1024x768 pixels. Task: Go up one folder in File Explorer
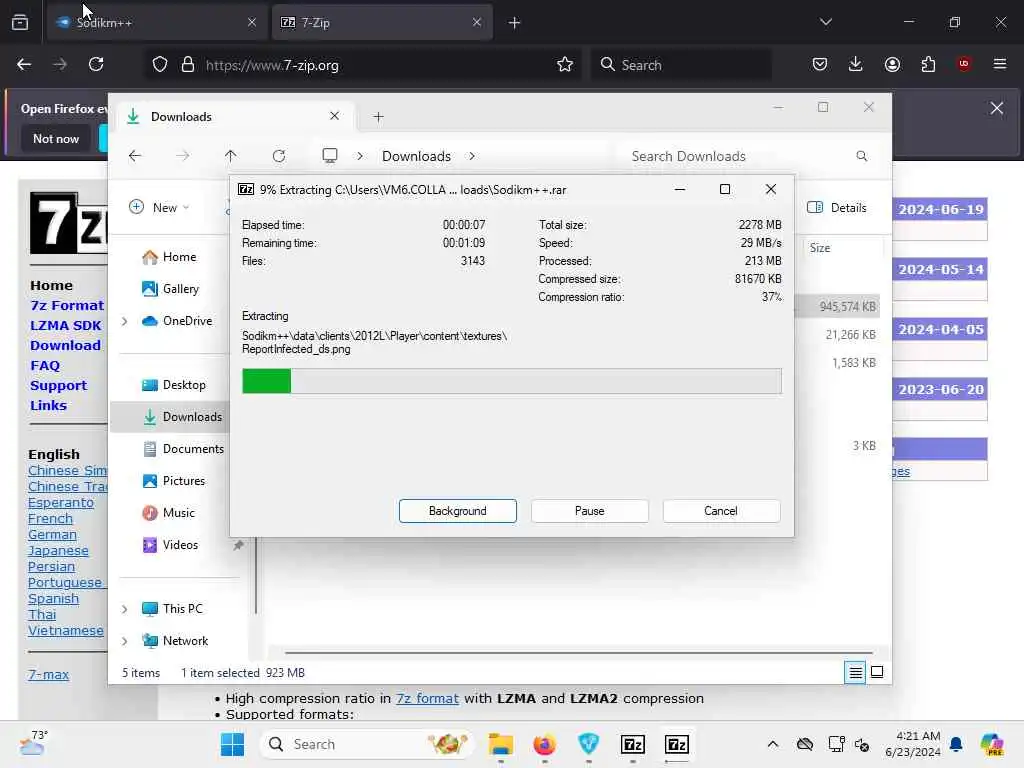(231, 155)
